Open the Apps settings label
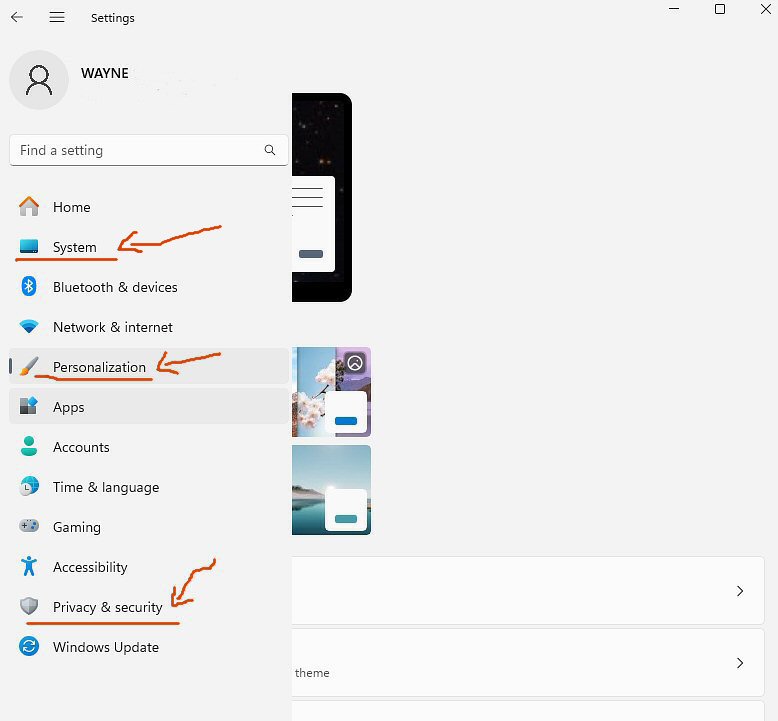Viewport: 778px width, 721px height. point(68,407)
